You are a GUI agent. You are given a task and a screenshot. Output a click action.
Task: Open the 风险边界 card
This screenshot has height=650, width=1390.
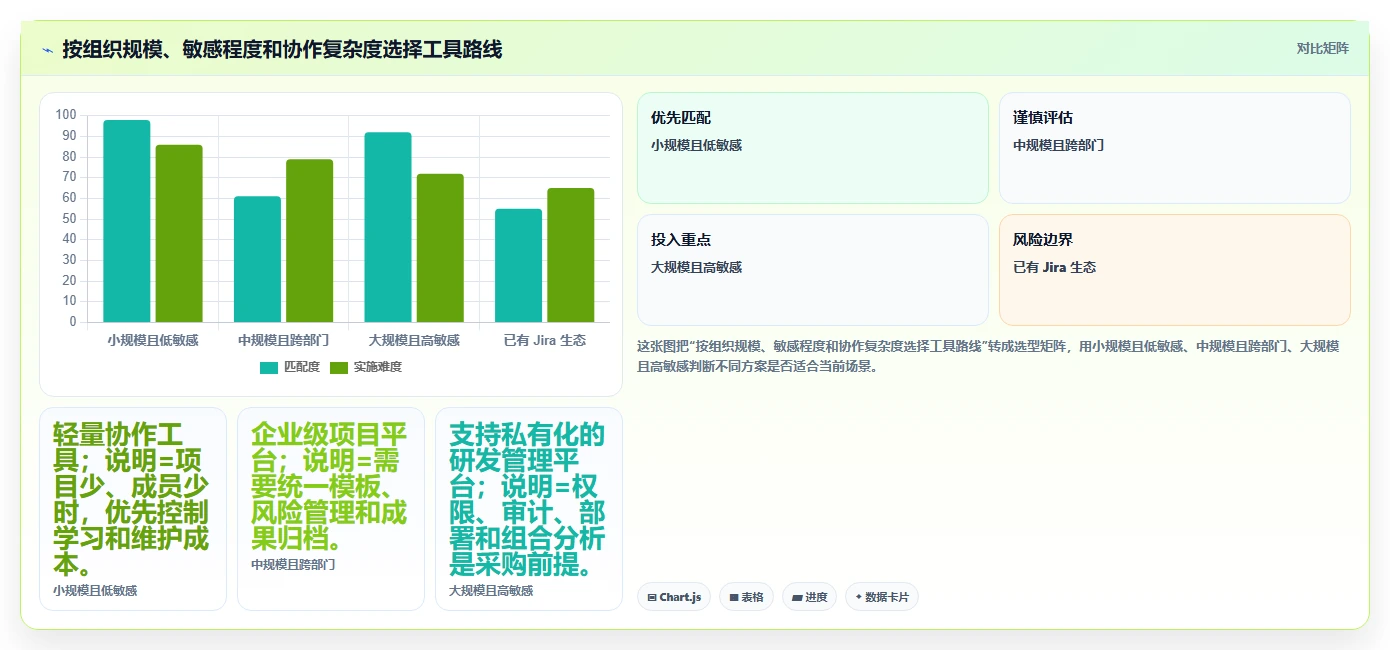pyautogui.click(x=1174, y=270)
